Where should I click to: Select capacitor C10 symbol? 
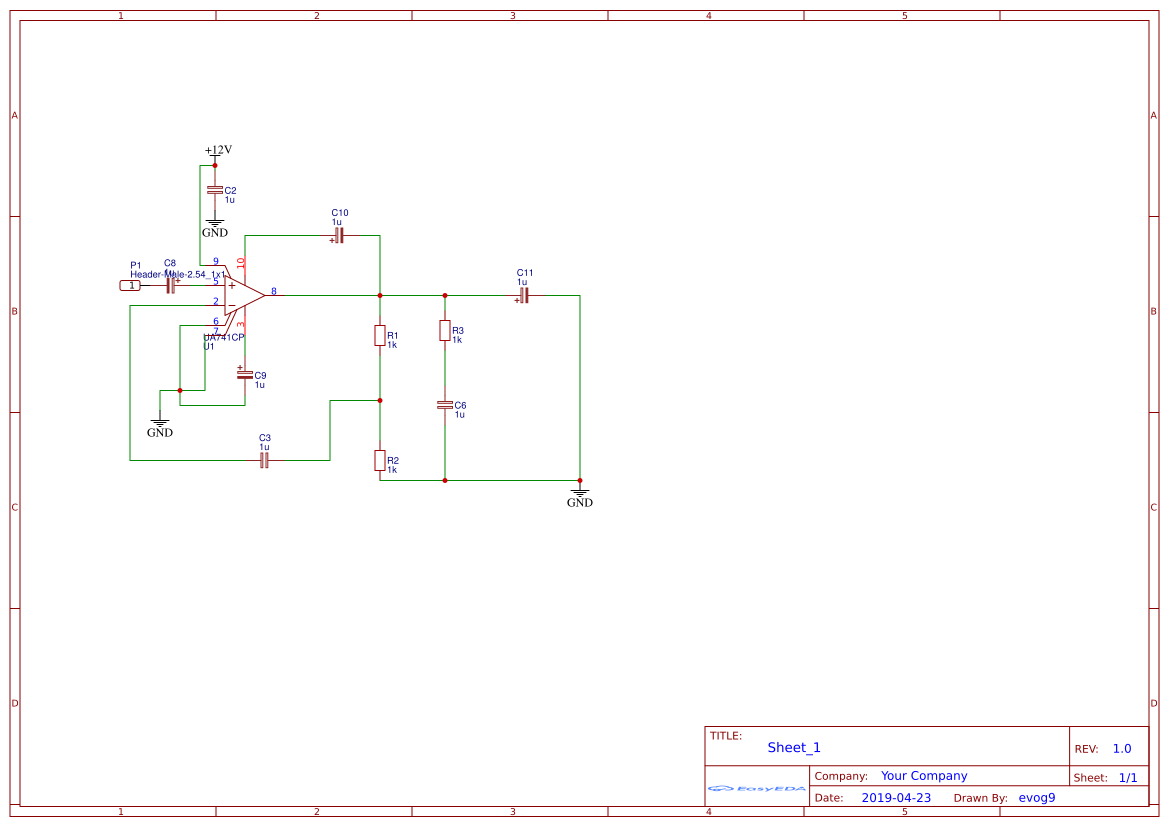coord(338,236)
